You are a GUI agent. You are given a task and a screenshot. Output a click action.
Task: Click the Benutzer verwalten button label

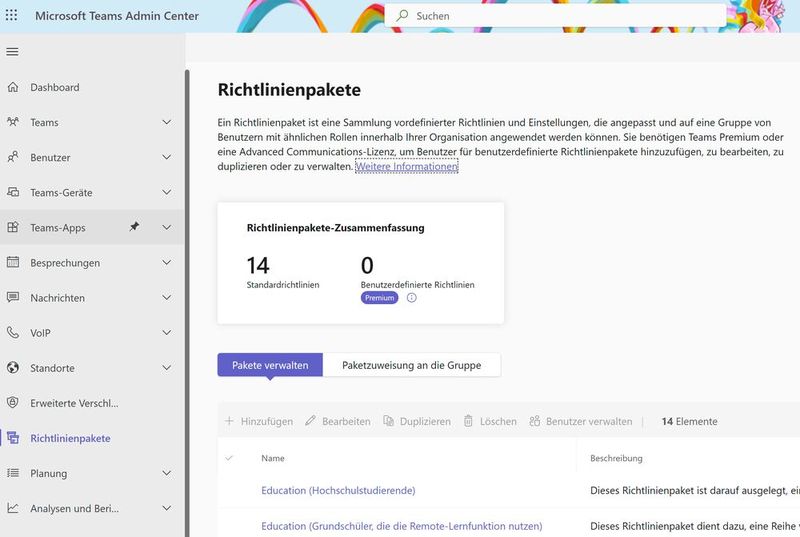[589, 421]
